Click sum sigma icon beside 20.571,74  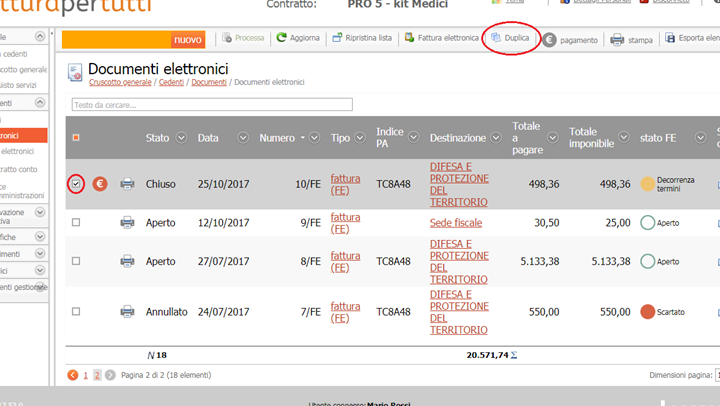tap(514, 355)
